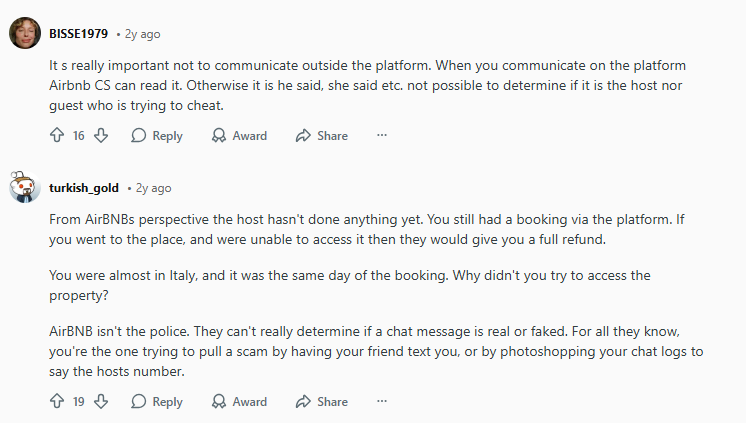746x423 pixels.
Task: Reply to BISSE1979's comment
Action: pos(157,136)
